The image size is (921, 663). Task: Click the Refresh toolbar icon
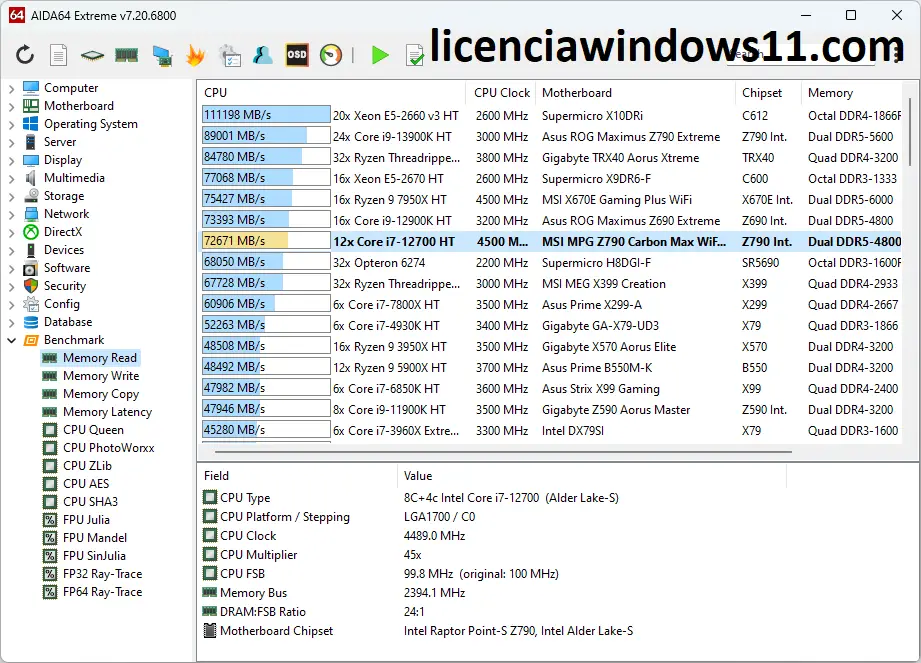pyautogui.click(x=25, y=55)
